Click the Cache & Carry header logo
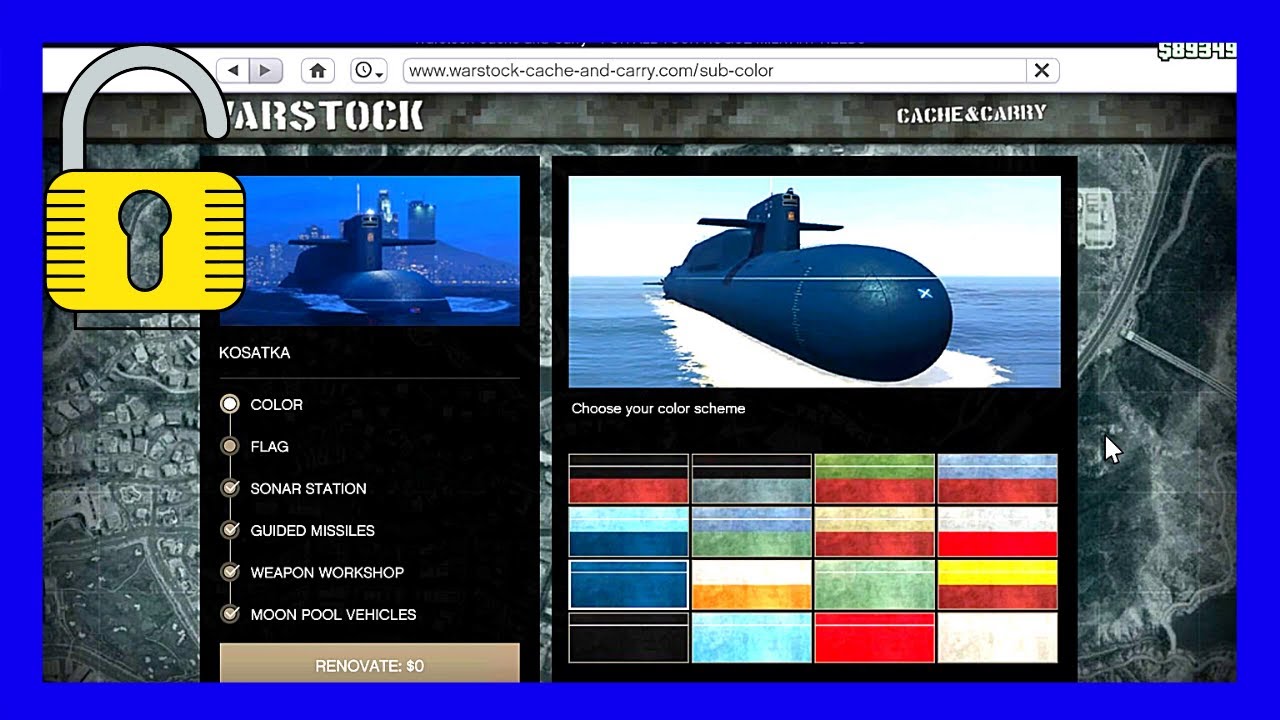1280x720 pixels. (x=971, y=114)
